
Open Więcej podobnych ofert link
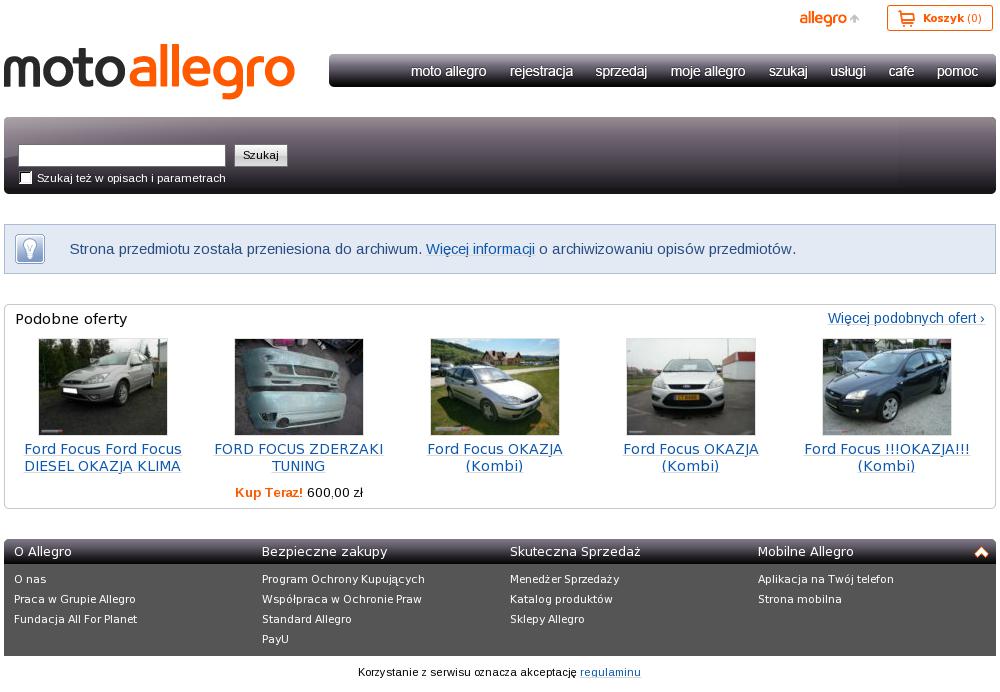click(906, 318)
